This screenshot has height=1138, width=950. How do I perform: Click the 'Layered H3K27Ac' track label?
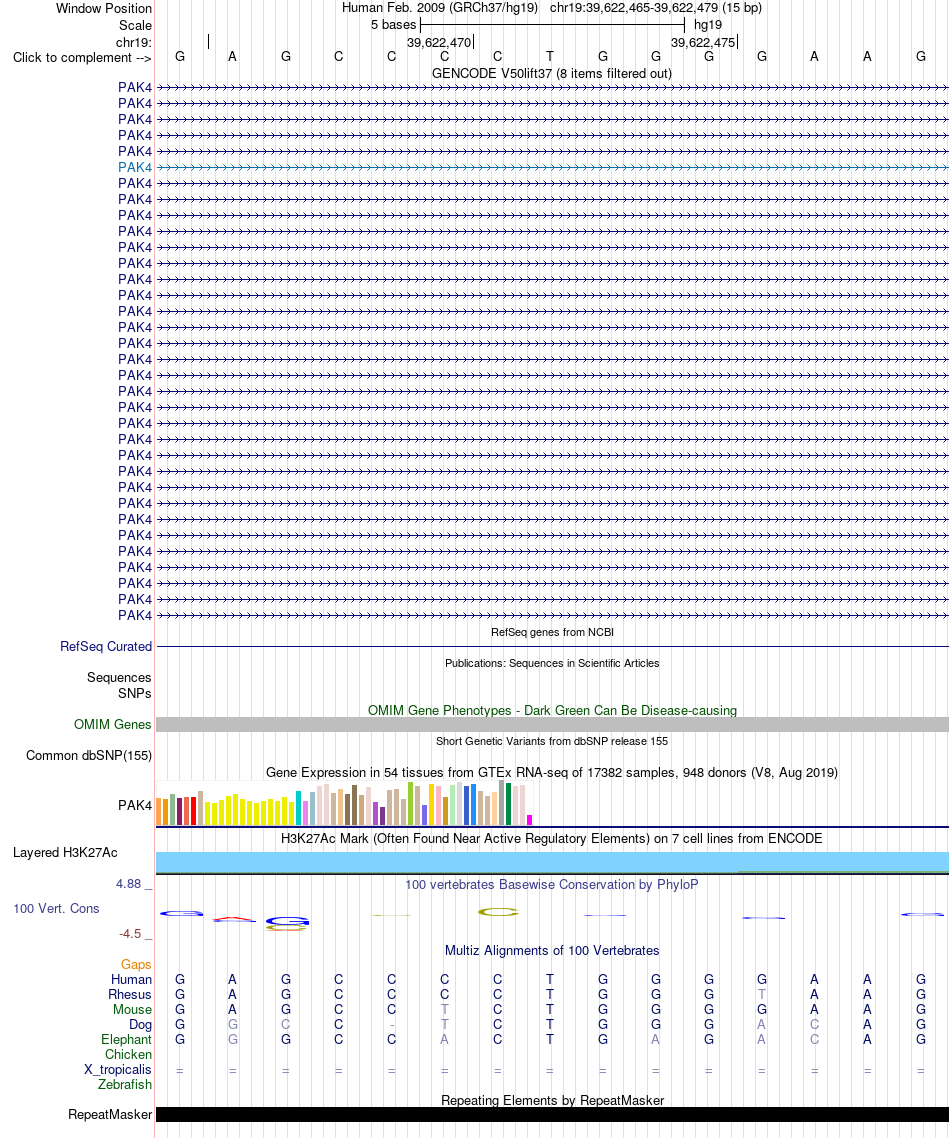[x=65, y=853]
